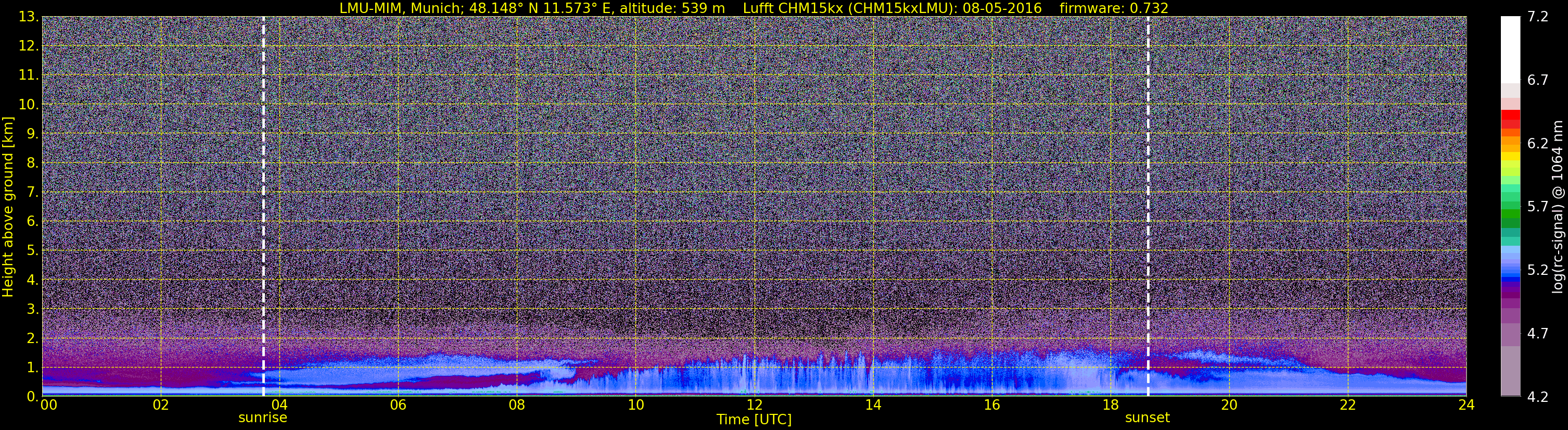Viewport: 1568px width, 430px height.
Task: Click the colorbar tick label '5.7'
Action: pyautogui.click(x=1538, y=207)
